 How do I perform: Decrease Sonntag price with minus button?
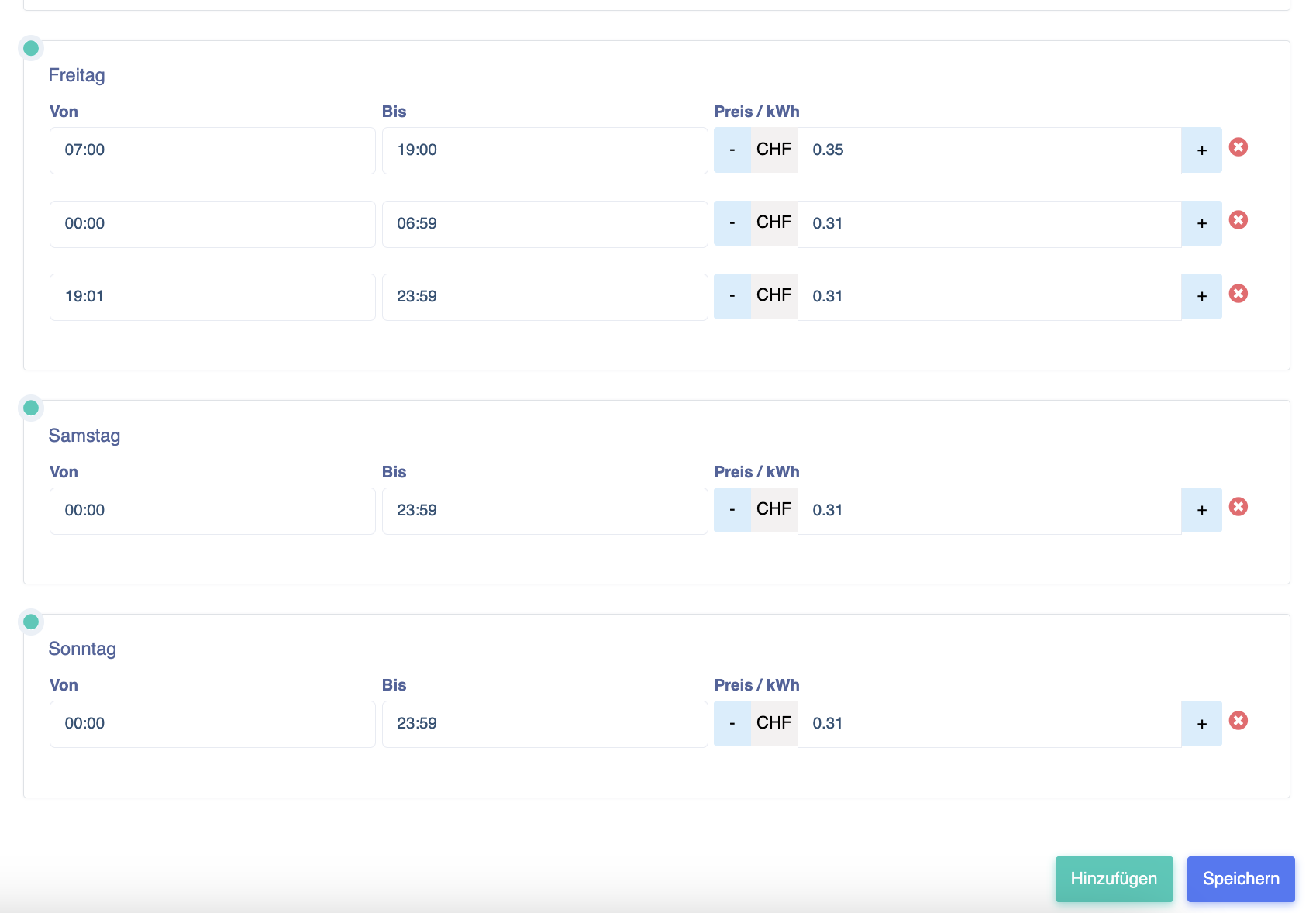pyautogui.click(x=732, y=724)
